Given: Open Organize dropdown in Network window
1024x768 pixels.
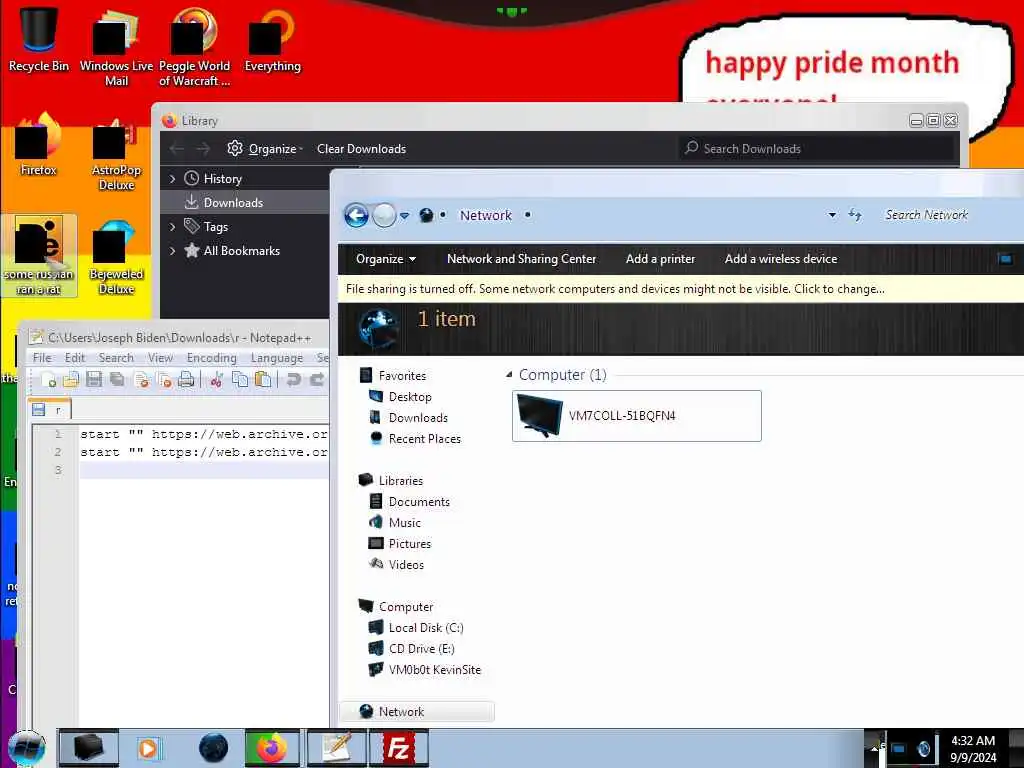Looking at the screenshot, I should pyautogui.click(x=386, y=259).
